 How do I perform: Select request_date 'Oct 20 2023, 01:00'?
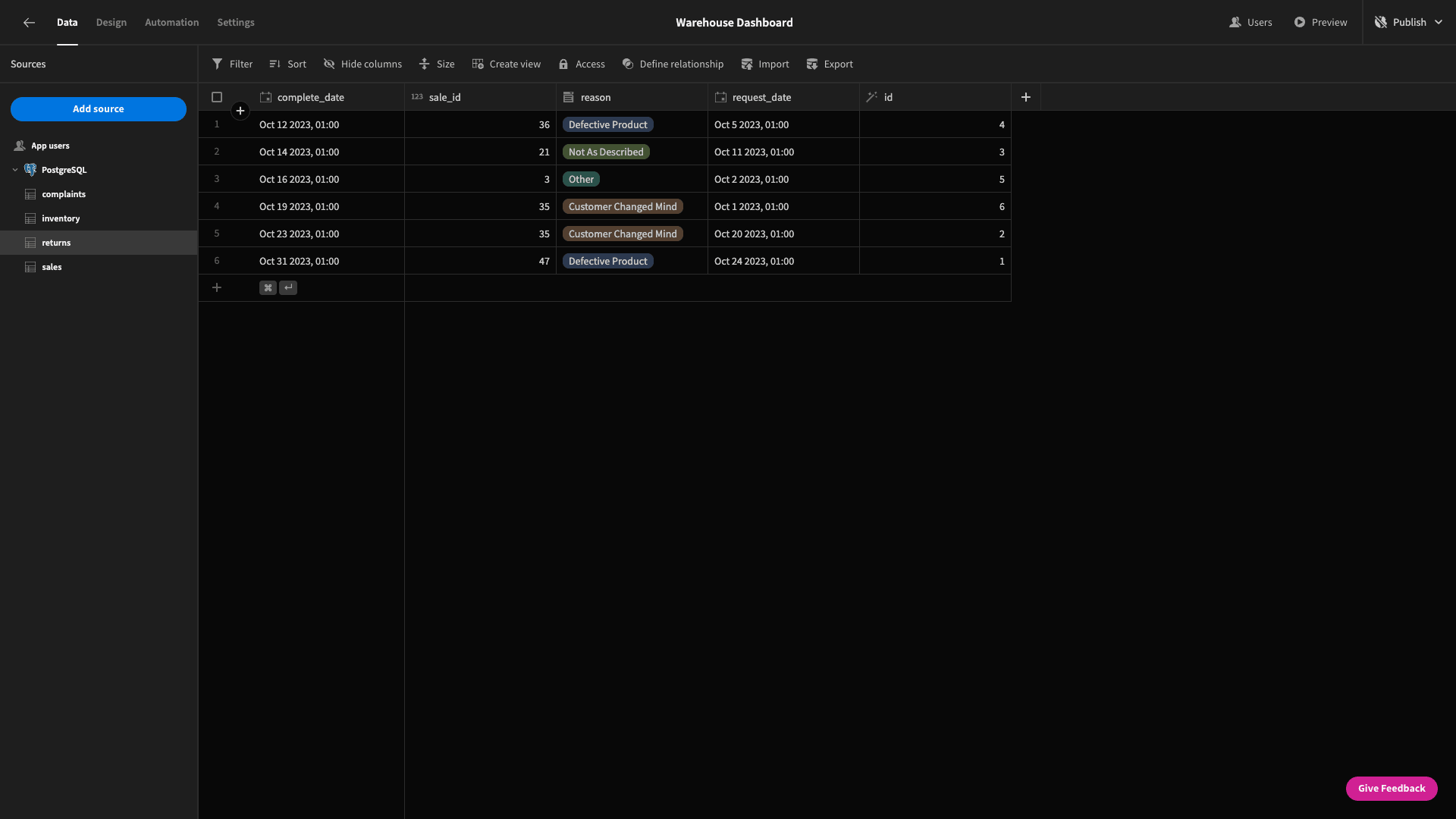[x=783, y=234]
